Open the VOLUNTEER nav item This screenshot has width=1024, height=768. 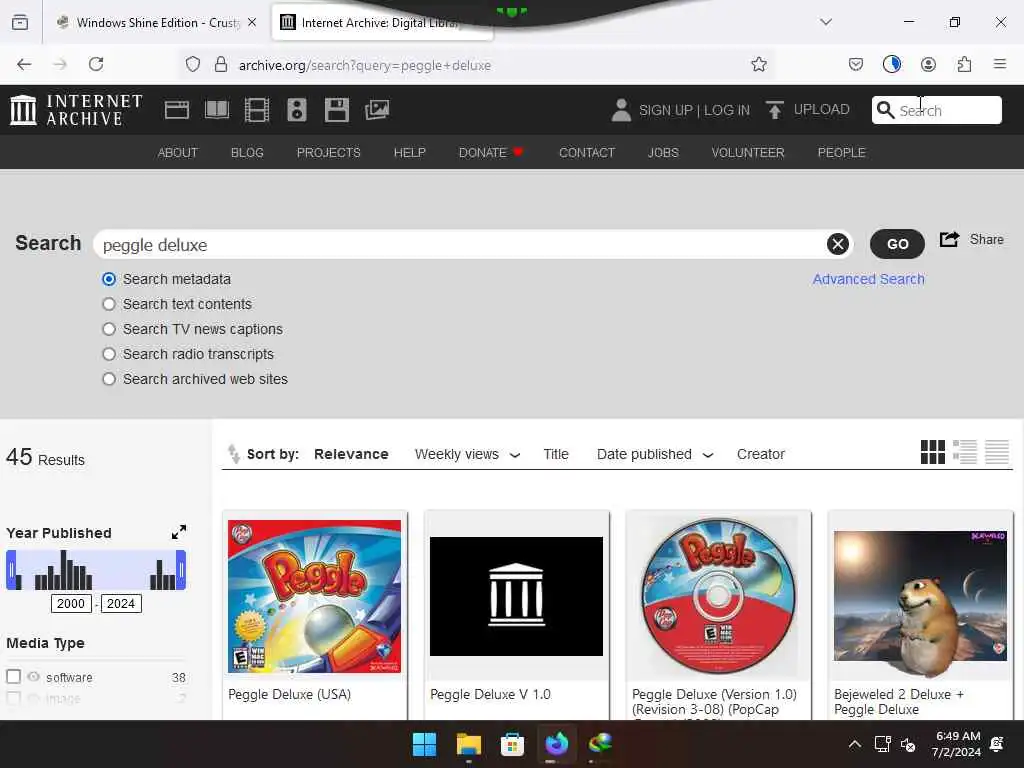point(748,152)
